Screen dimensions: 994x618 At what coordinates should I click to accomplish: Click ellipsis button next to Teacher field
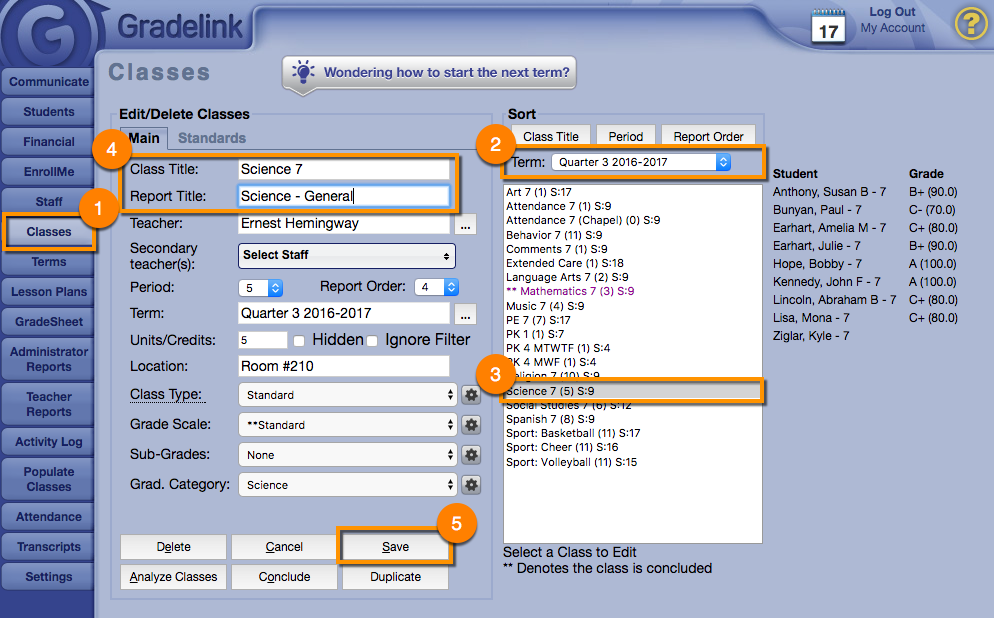pos(467,225)
